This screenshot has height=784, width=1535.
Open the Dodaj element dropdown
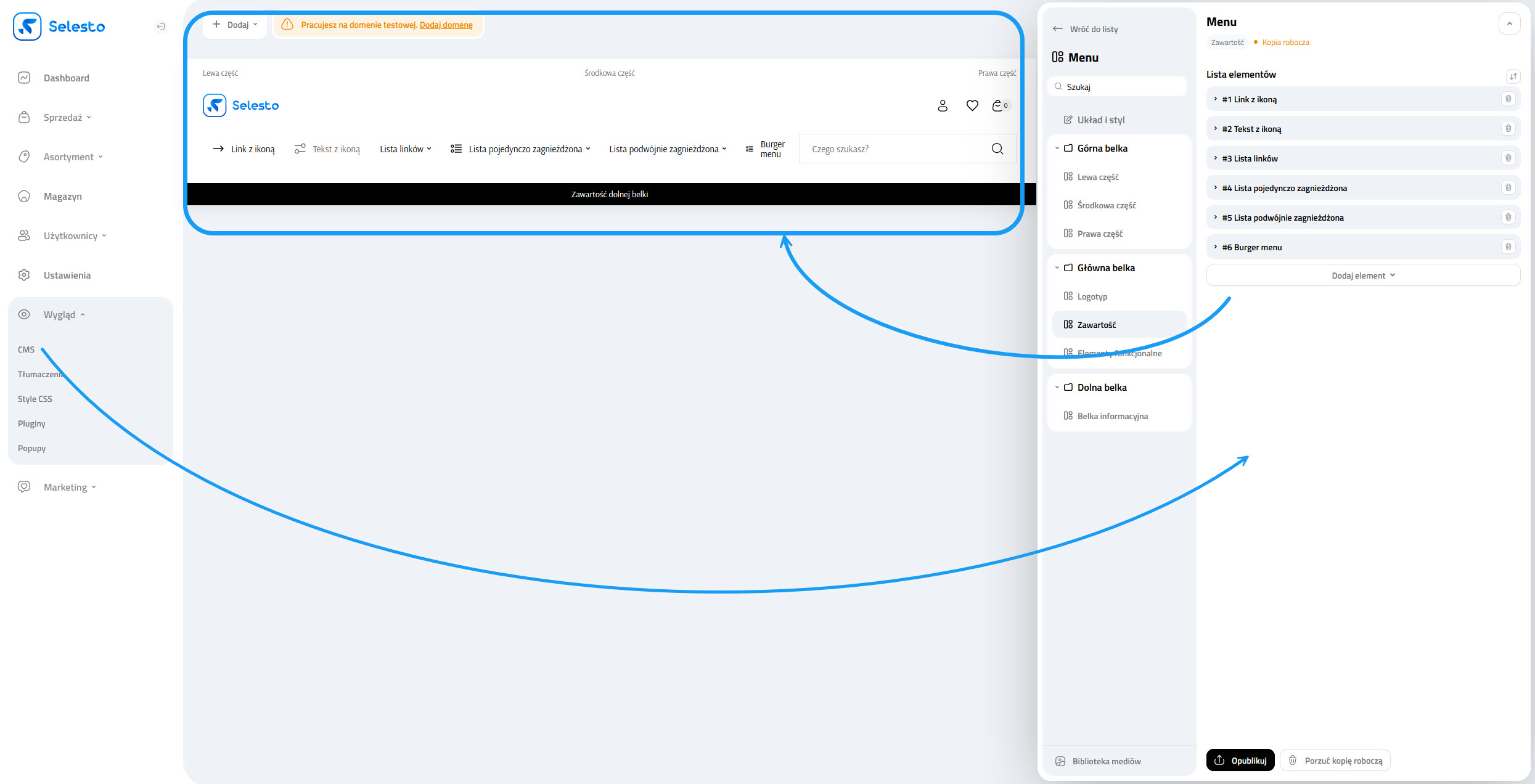click(1362, 275)
